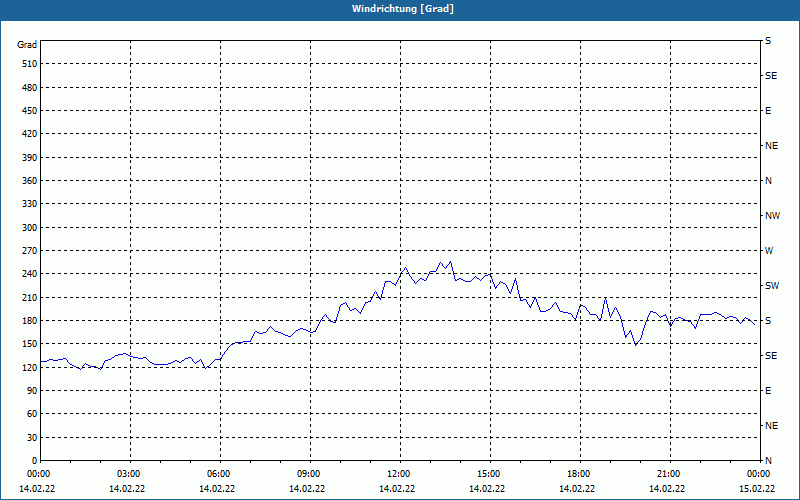This screenshot has height=500, width=800.
Task: Click the 240 y-axis value
Action: pos(30,274)
